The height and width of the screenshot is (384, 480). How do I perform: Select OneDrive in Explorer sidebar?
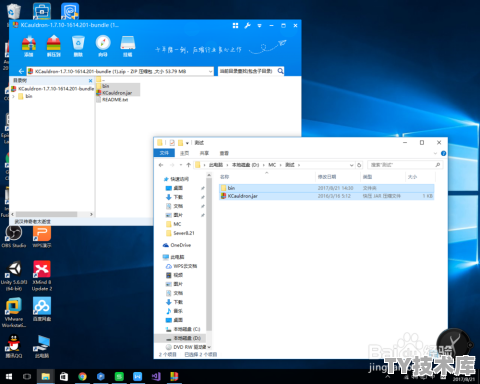(177, 245)
